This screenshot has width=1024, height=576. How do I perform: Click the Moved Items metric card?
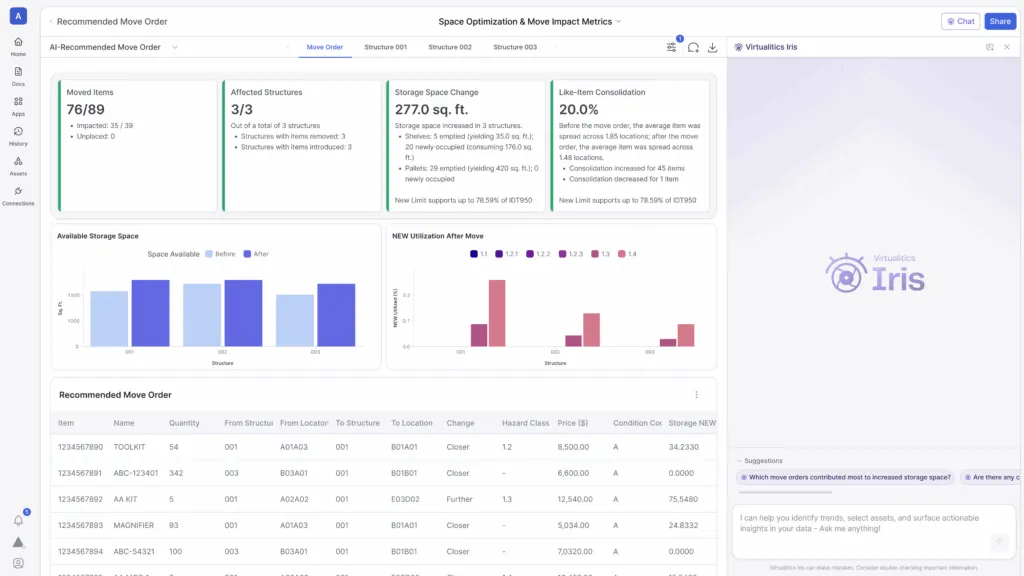pos(137,146)
